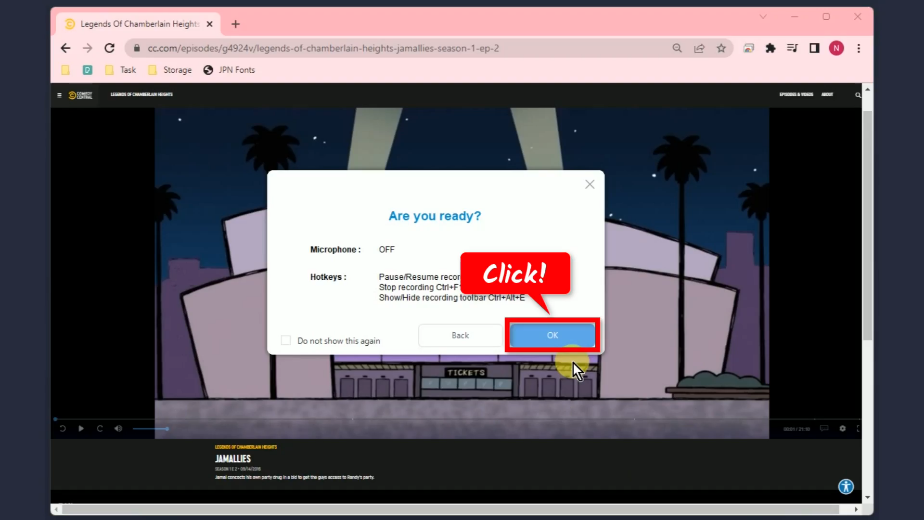The height and width of the screenshot is (520, 924).
Task: Click the Legends of Chamberlain Heights header link
Action: coord(141,94)
